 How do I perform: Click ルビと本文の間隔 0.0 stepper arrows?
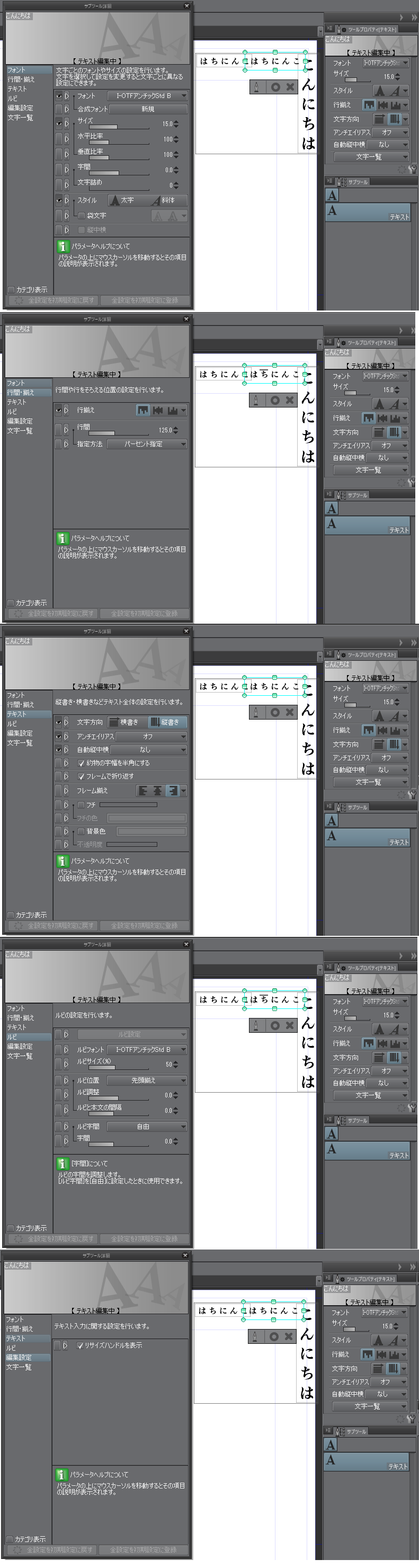click(176, 1110)
